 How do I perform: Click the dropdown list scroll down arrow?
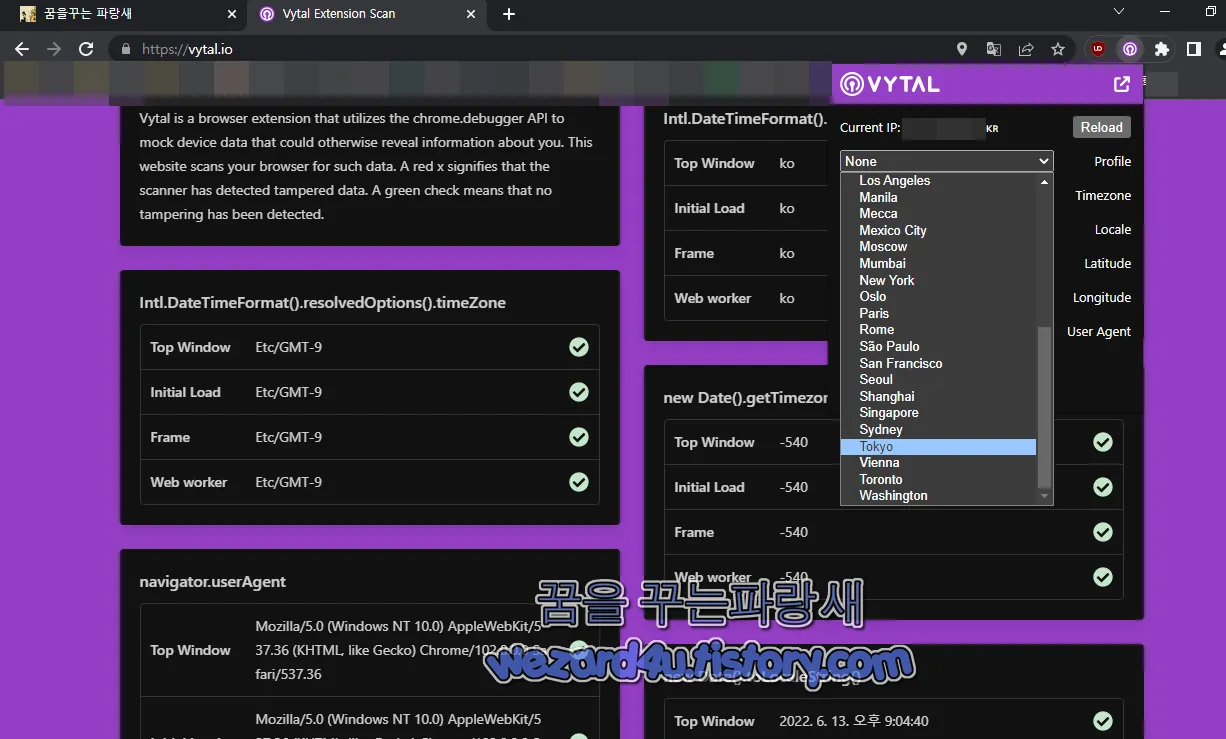coord(1045,496)
